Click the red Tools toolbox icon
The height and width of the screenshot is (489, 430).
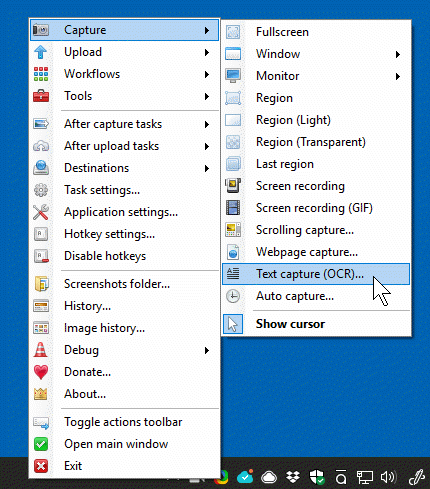tap(41, 96)
